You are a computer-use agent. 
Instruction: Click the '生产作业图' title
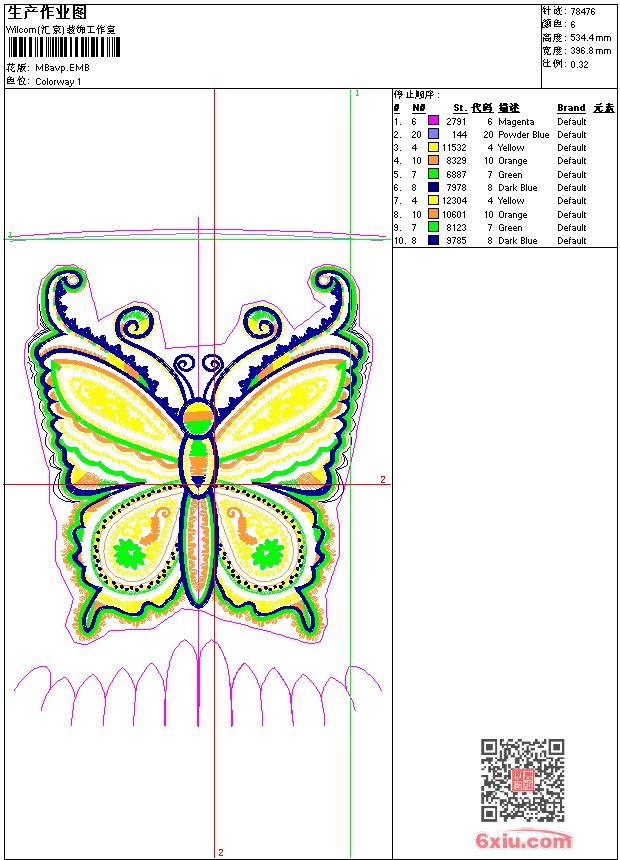[x=47, y=13]
